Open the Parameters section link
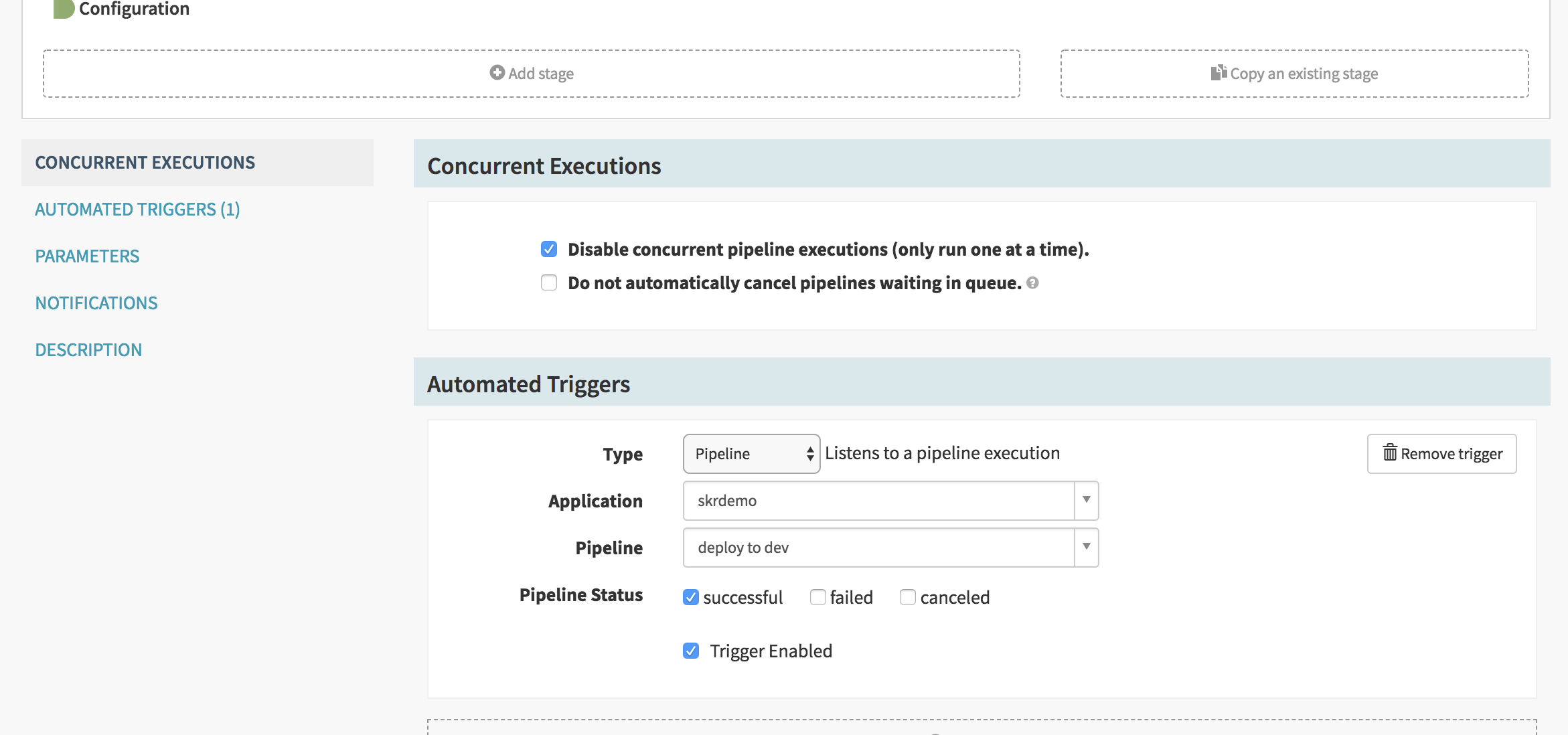The image size is (1568, 735). tap(87, 256)
